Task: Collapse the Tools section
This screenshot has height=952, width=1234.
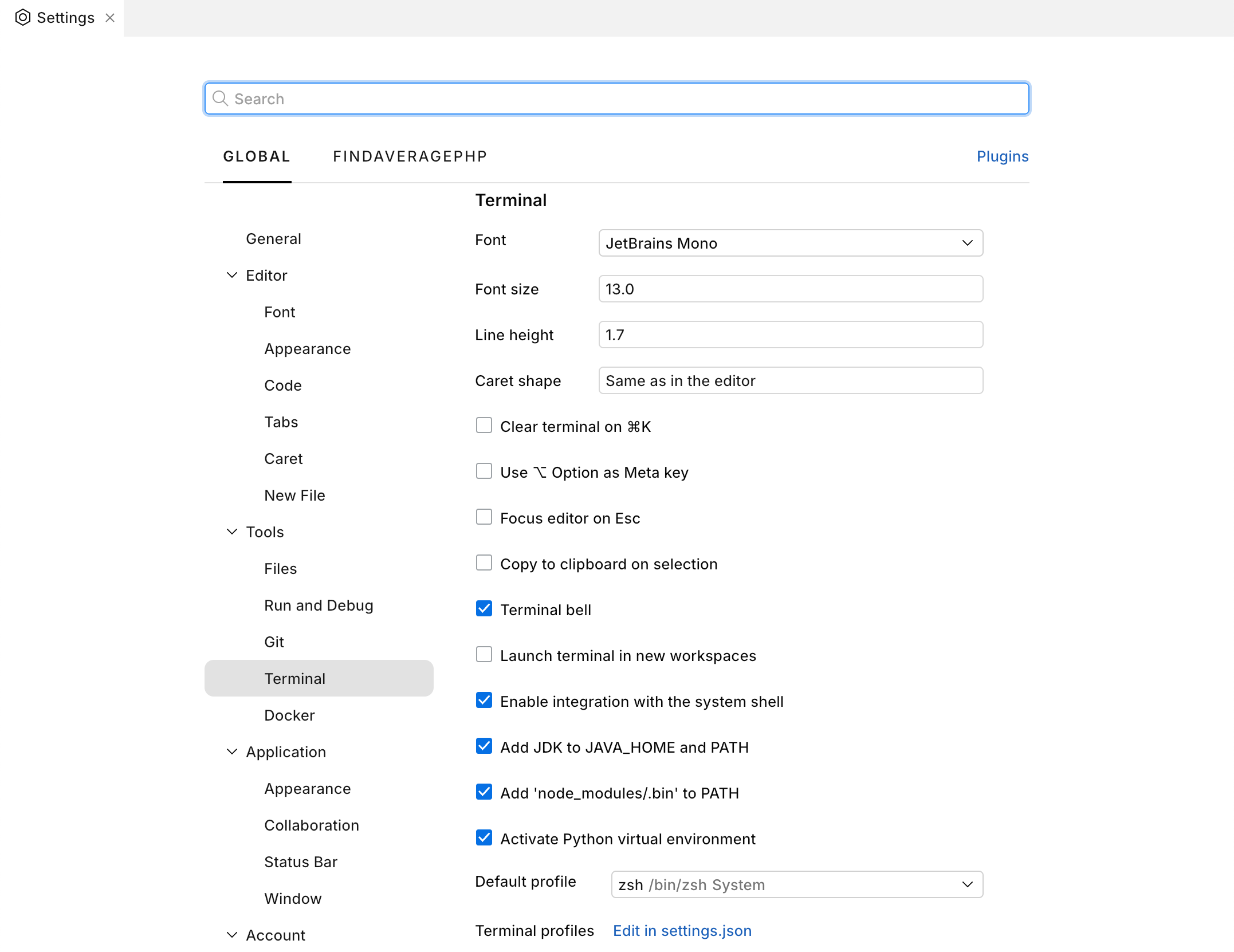Action: click(231, 532)
